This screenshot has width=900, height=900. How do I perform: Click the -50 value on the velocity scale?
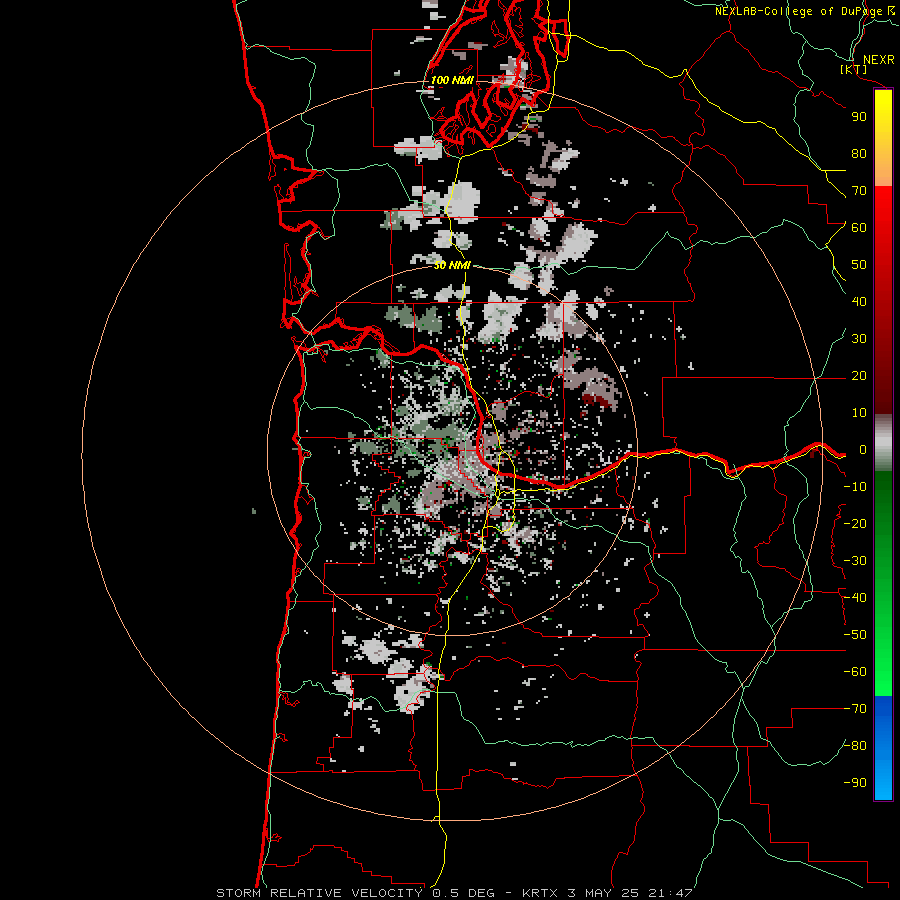(x=855, y=635)
